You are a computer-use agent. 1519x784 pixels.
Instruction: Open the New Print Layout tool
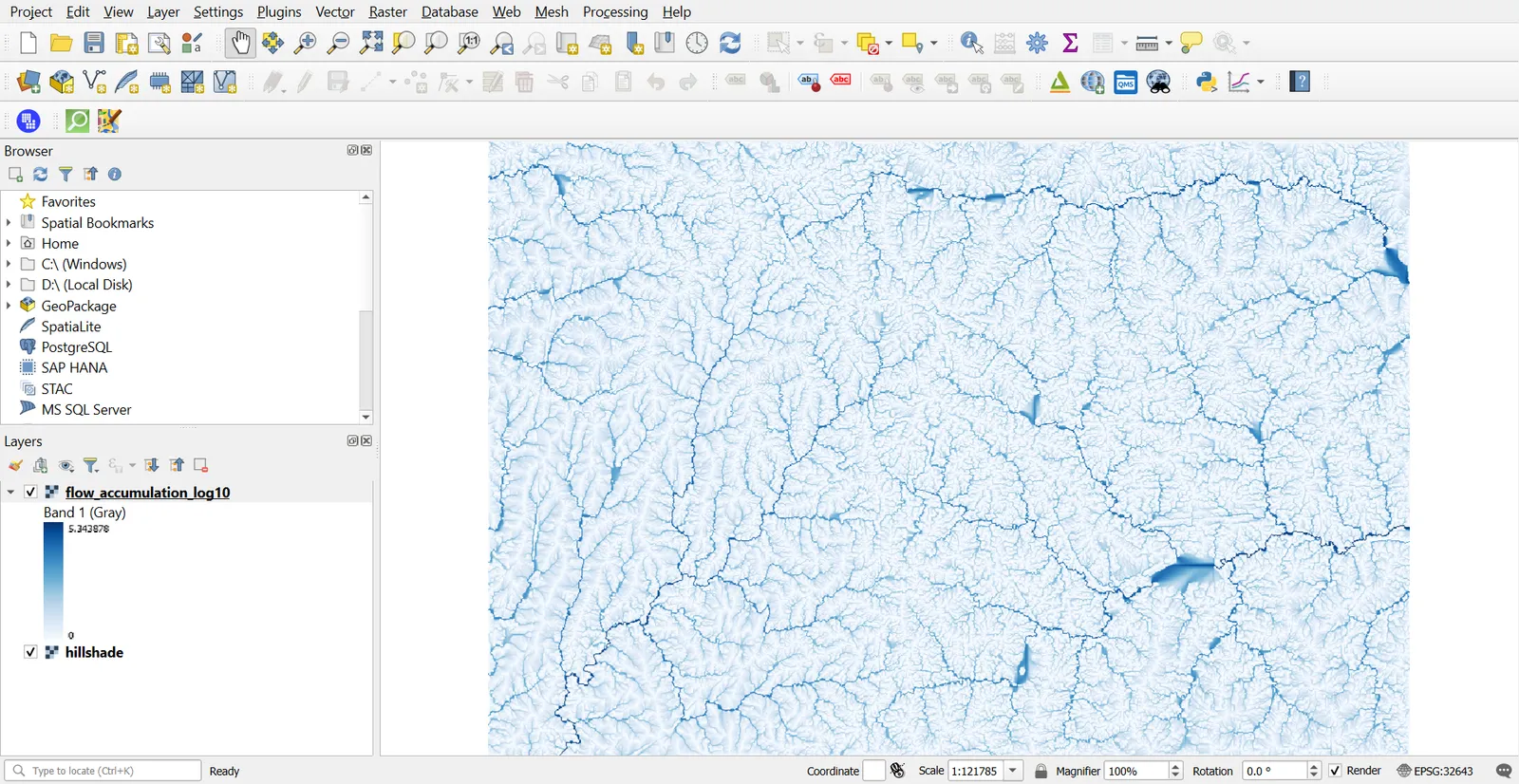point(126,43)
